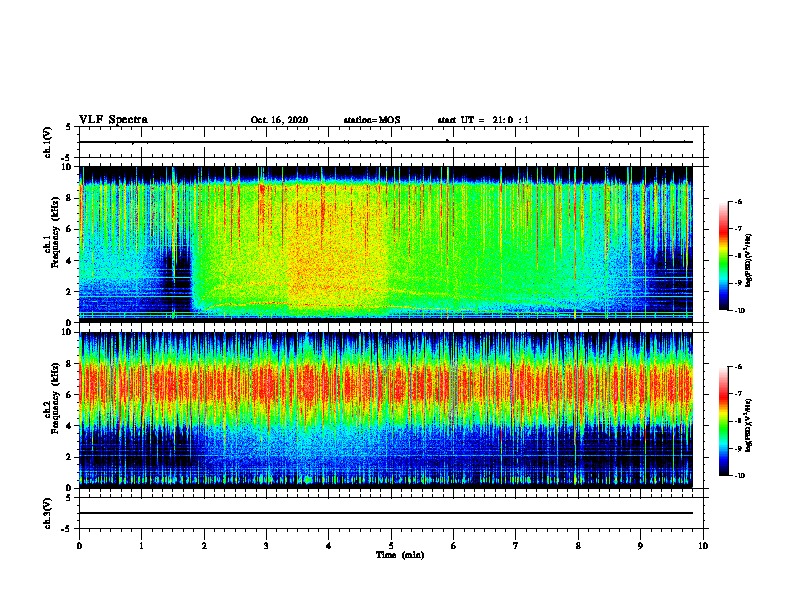Click the time axis tick label '7'
Image resolution: width=792 pixels, height=612 pixels.
[x=516, y=546]
